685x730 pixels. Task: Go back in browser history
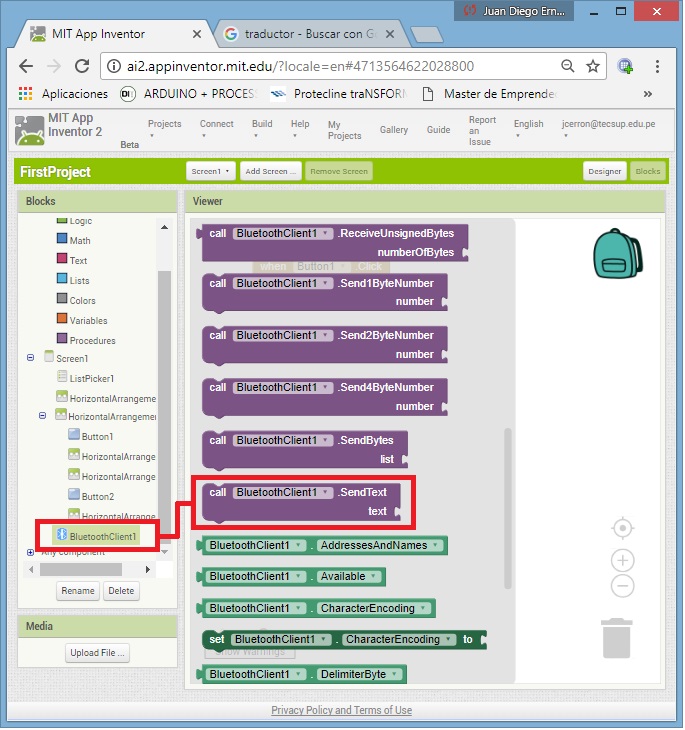(x=26, y=66)
